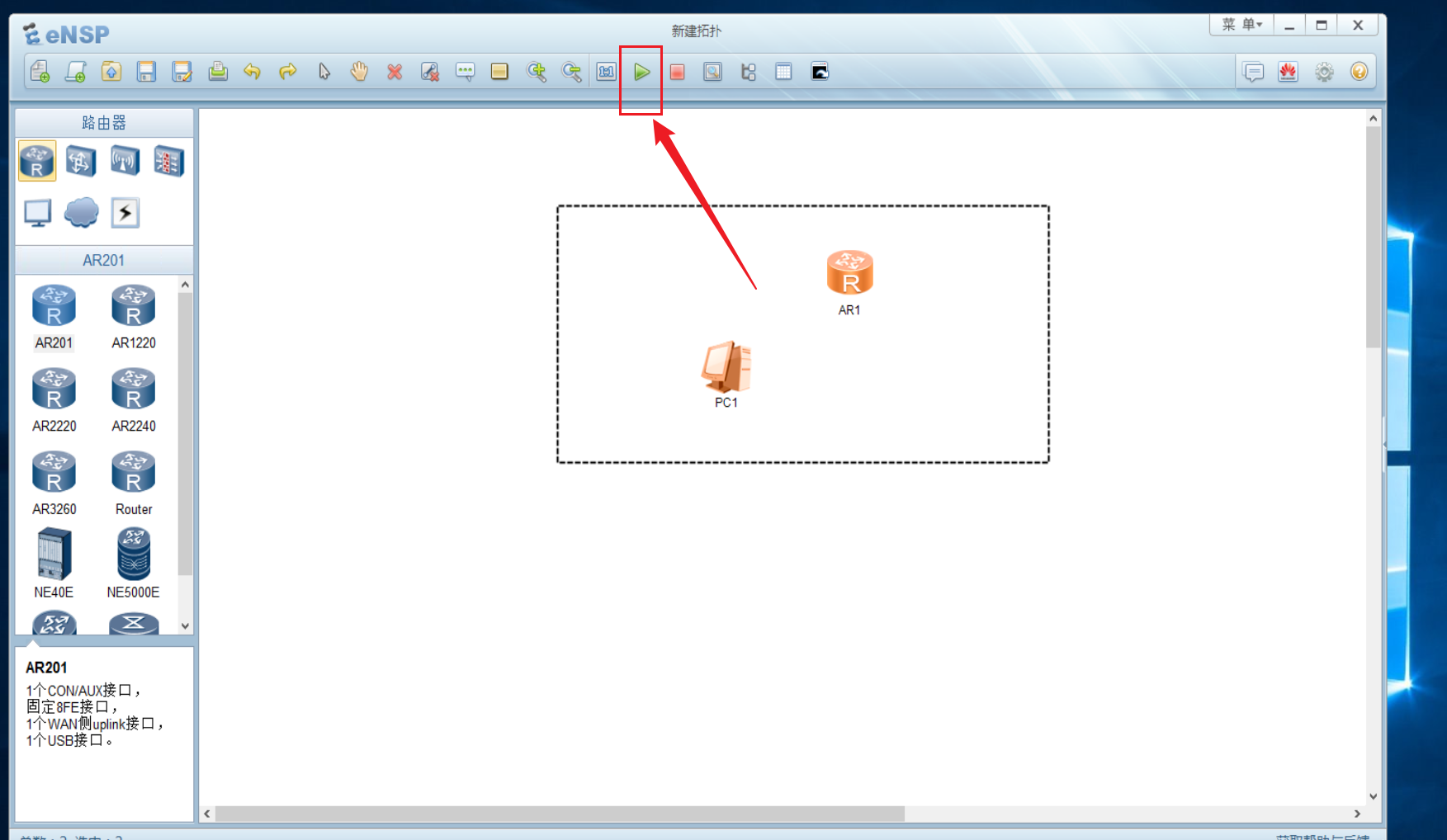Click the canvas vertical scrollbar down arrow
1447x840 pixels.
(x=1373, y=796)
